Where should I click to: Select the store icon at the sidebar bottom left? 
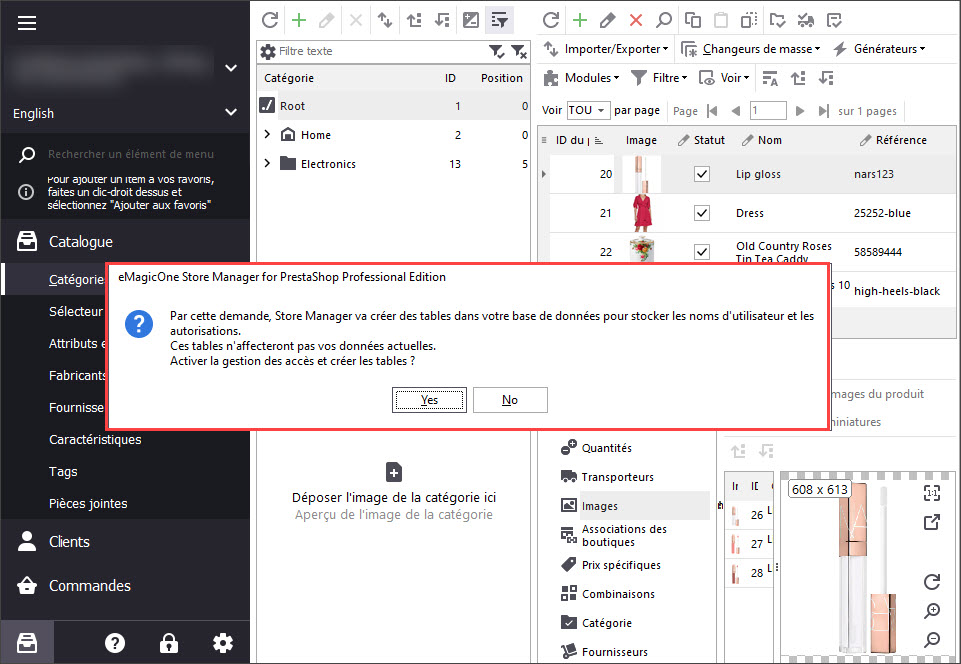click(x=27, y=643)
